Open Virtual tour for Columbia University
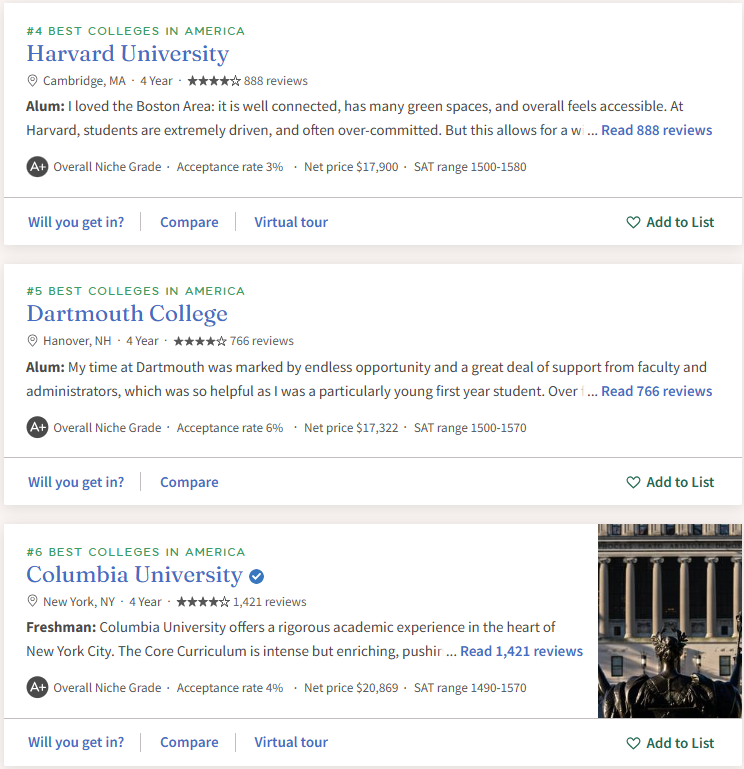The height and width of the screenshot is (769, 744). [291, 743]
